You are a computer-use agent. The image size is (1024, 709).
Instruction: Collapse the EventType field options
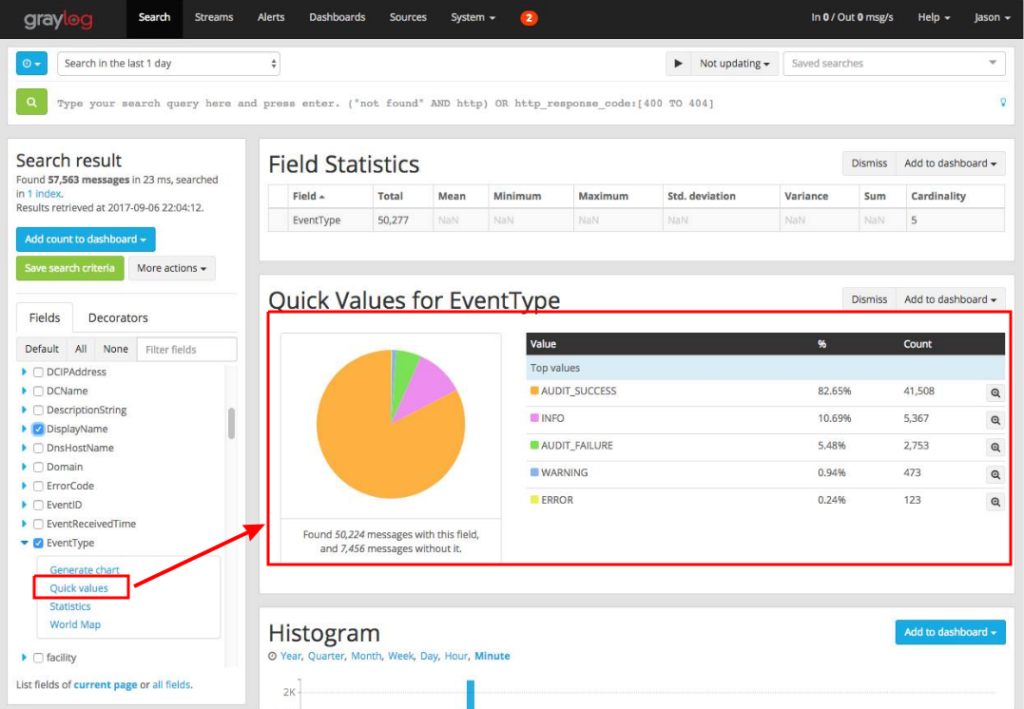point(24,543)
